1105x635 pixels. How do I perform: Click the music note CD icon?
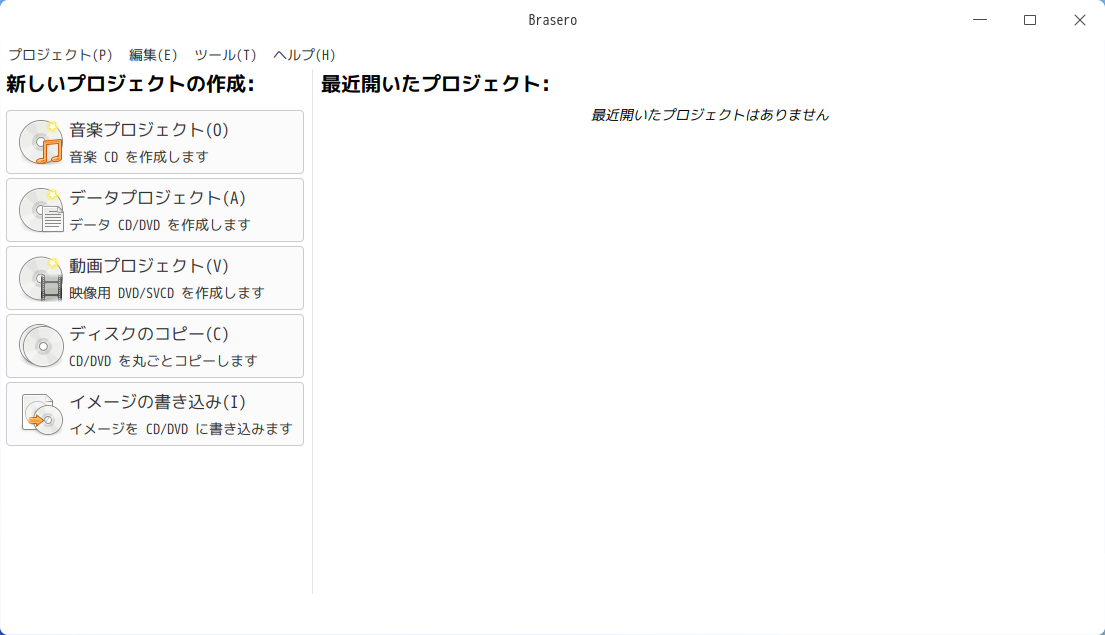(x=41, y=142)
